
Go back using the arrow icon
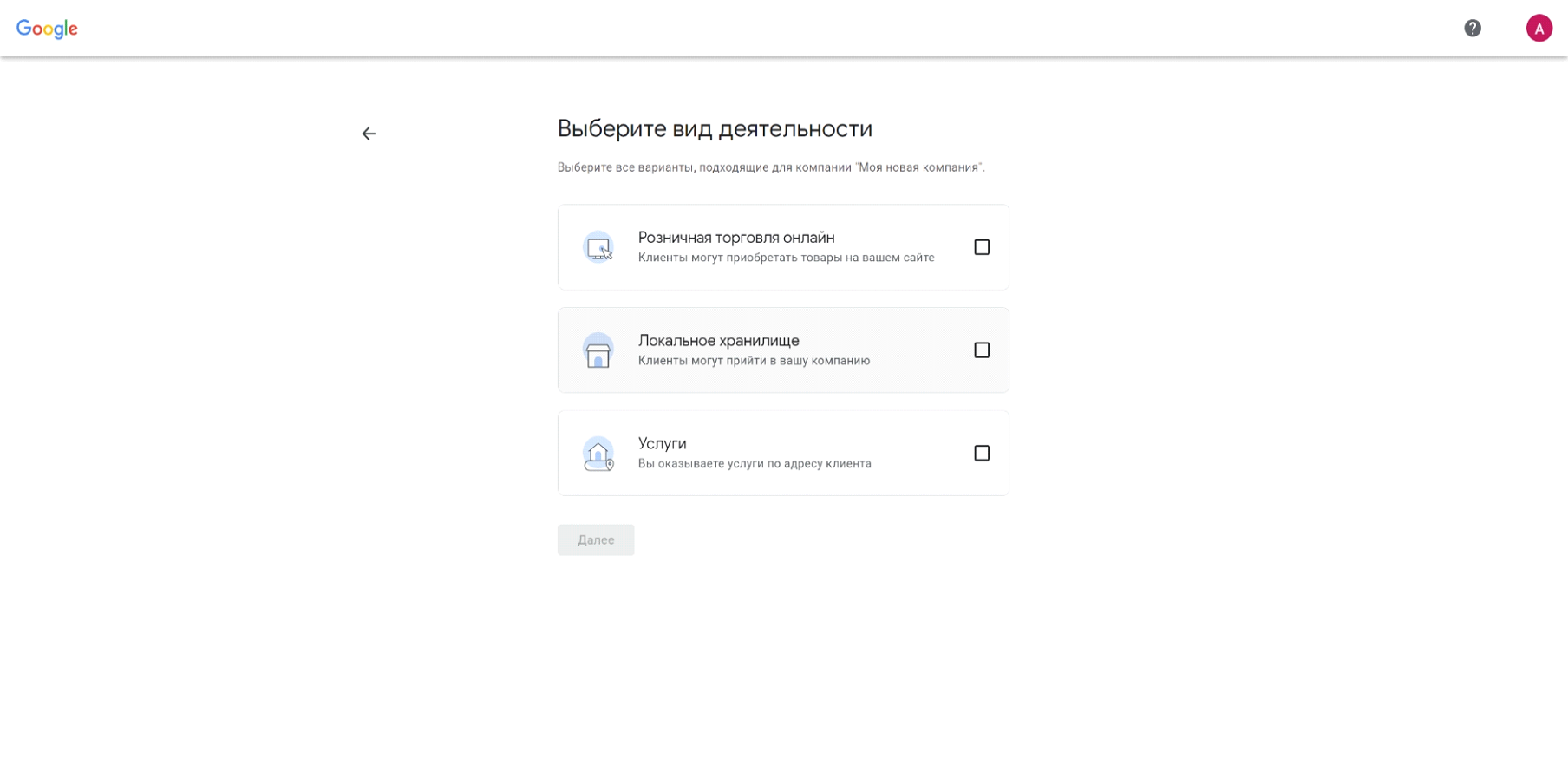click(369, 134)
